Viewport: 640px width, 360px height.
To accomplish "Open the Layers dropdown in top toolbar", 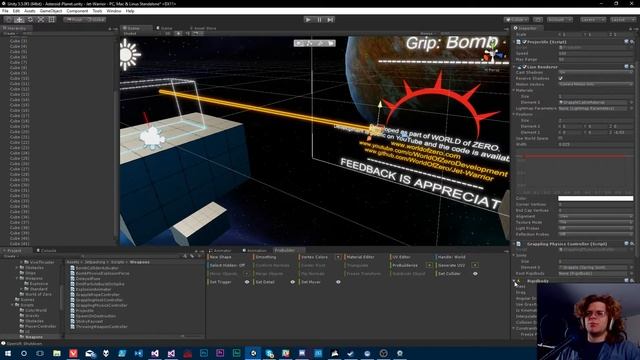I will (x=592, y=20).
